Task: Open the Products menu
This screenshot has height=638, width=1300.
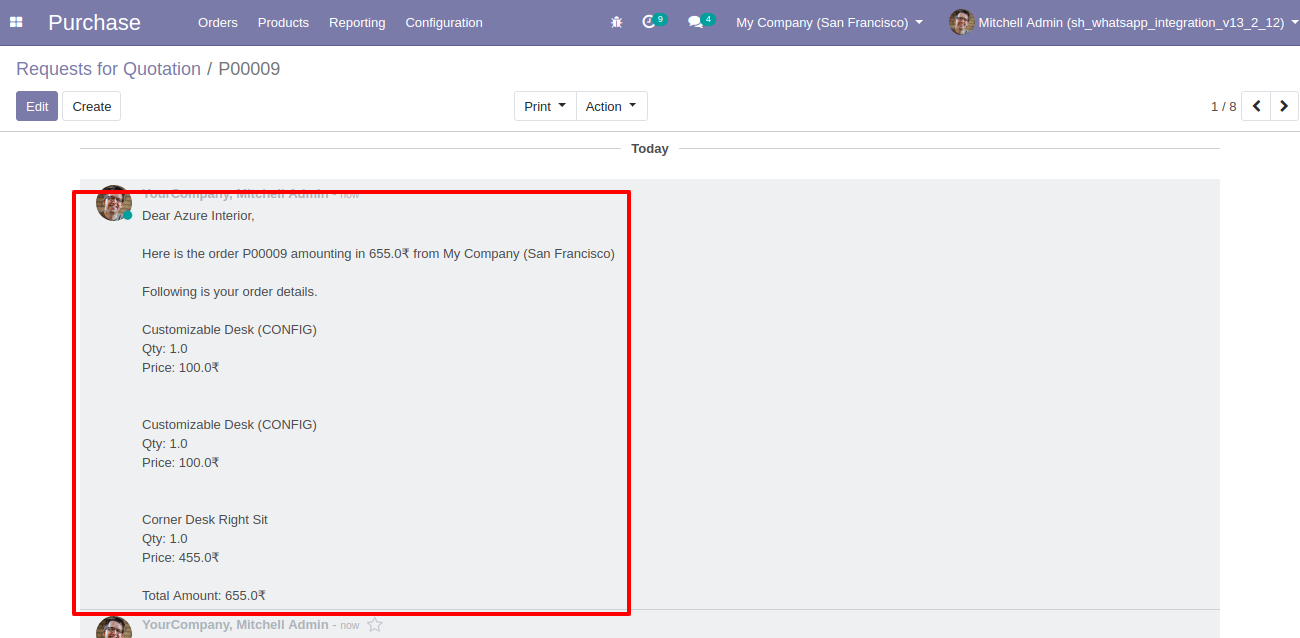Action: click(283, 22)
